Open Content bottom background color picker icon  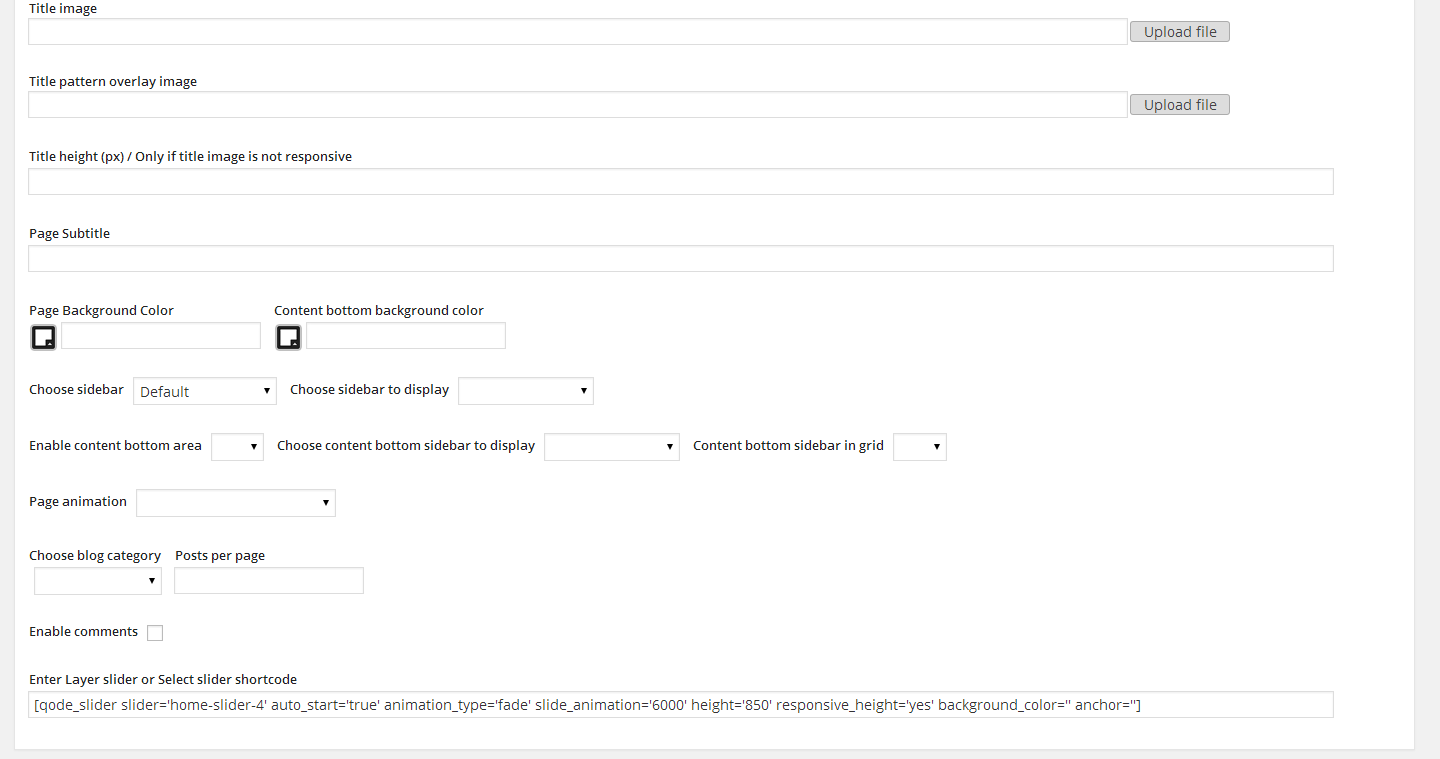288,337
